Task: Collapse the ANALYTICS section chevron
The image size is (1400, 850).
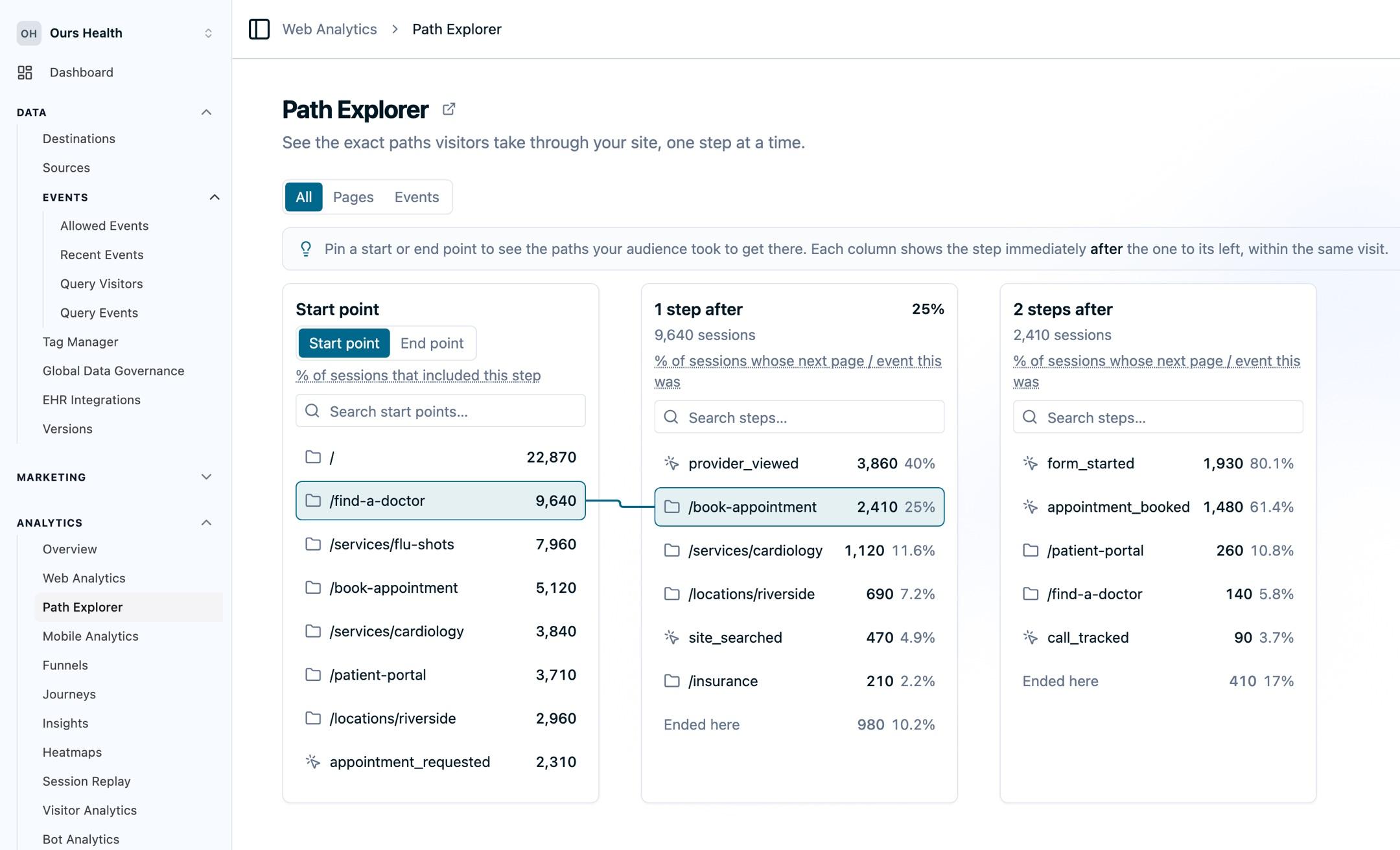Action: coord(206,522)
